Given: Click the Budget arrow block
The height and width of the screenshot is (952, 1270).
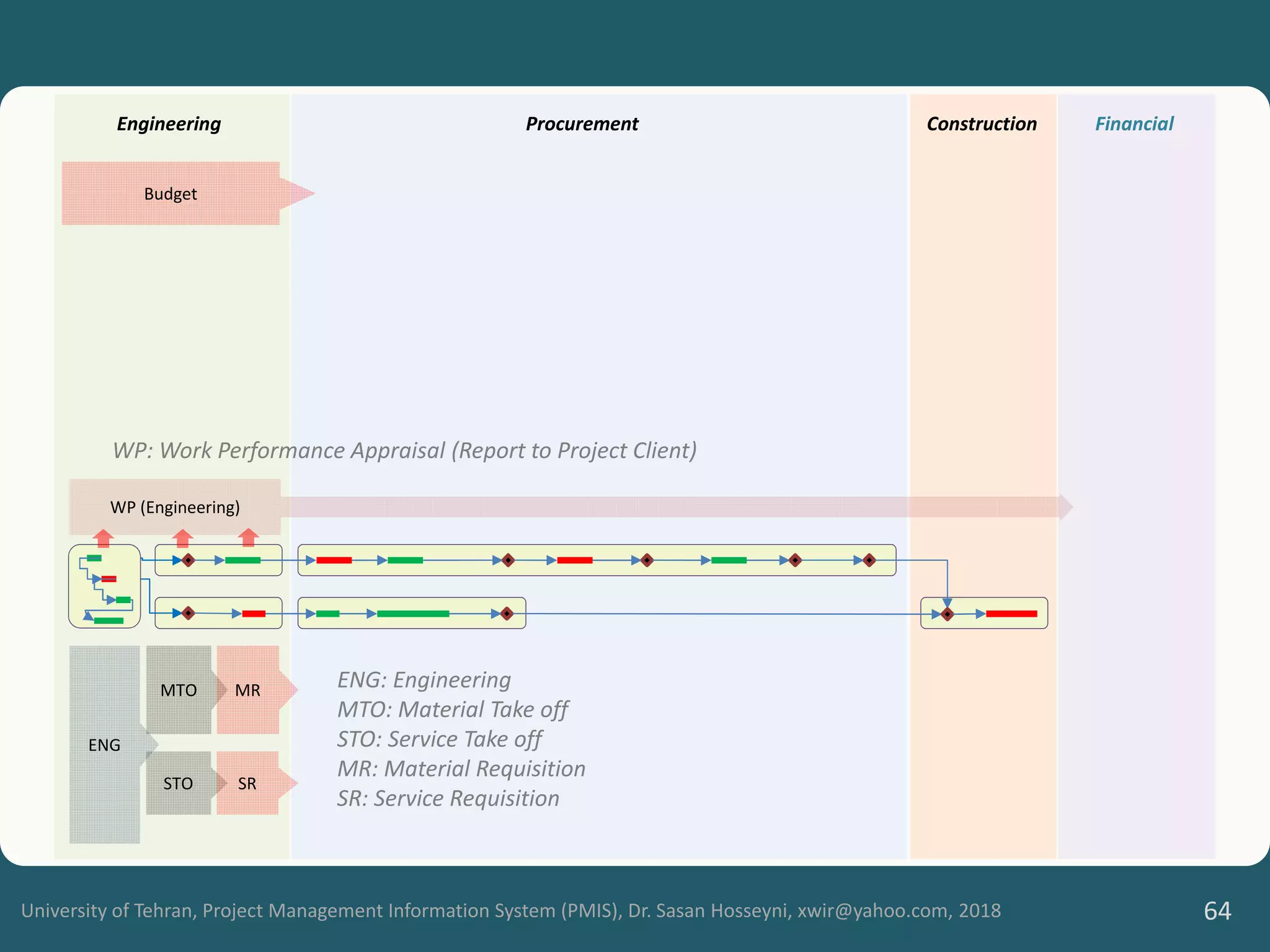Looking at the screenshot, I should 171,194.
